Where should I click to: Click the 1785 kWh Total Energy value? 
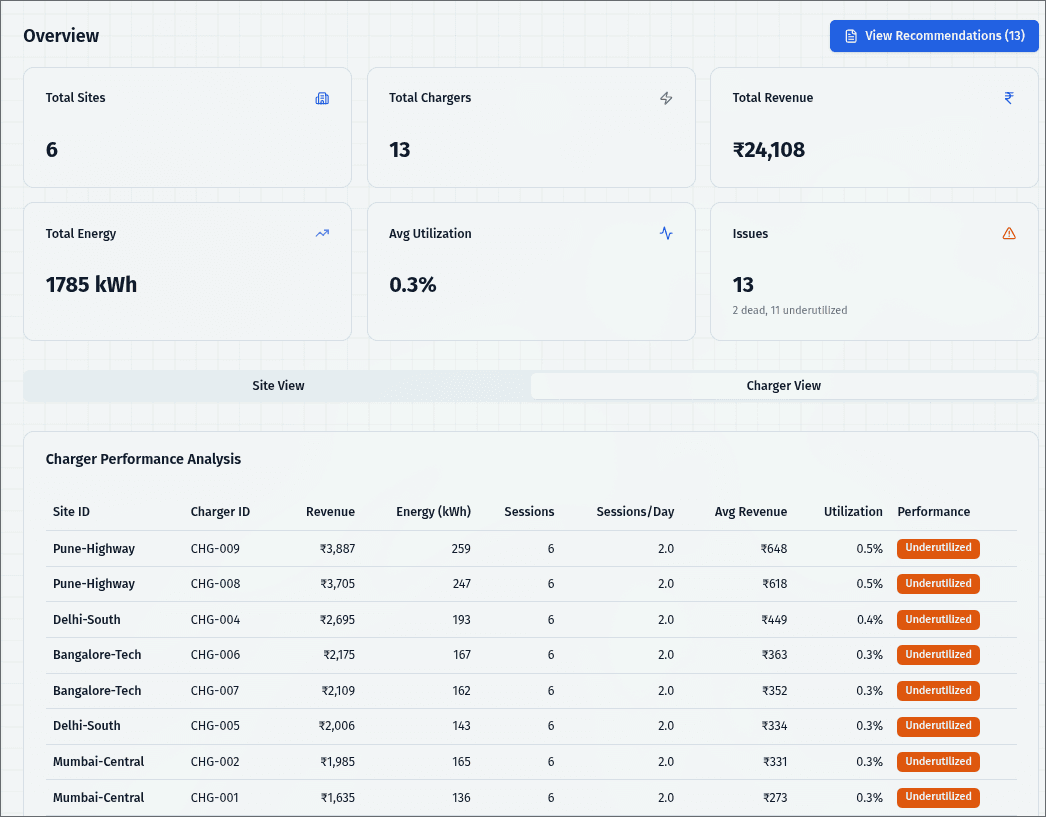tap(91, 285)
